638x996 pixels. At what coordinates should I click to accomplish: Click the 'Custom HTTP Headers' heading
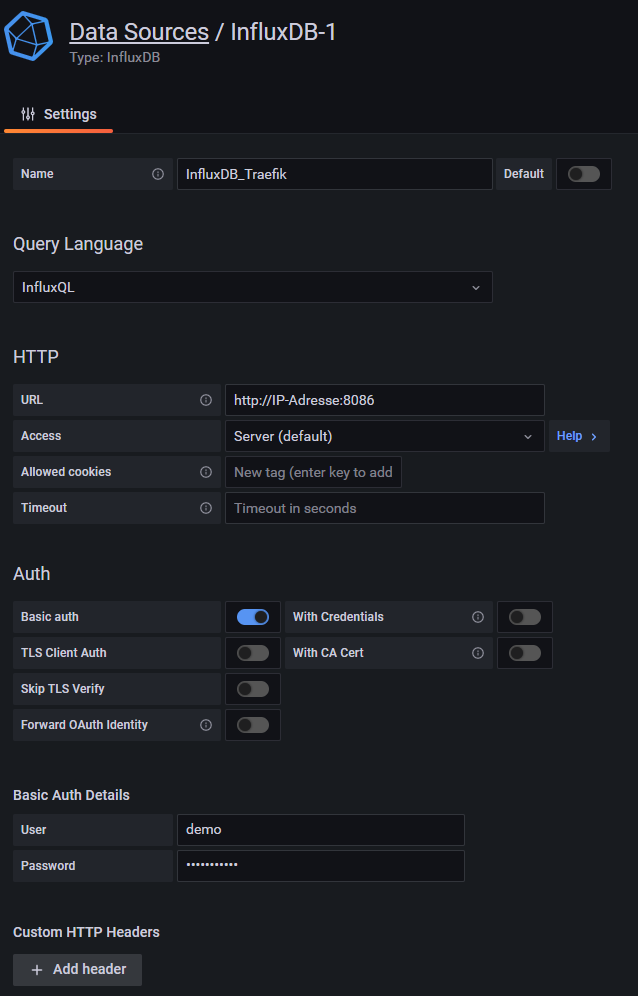tap(86, 932)
